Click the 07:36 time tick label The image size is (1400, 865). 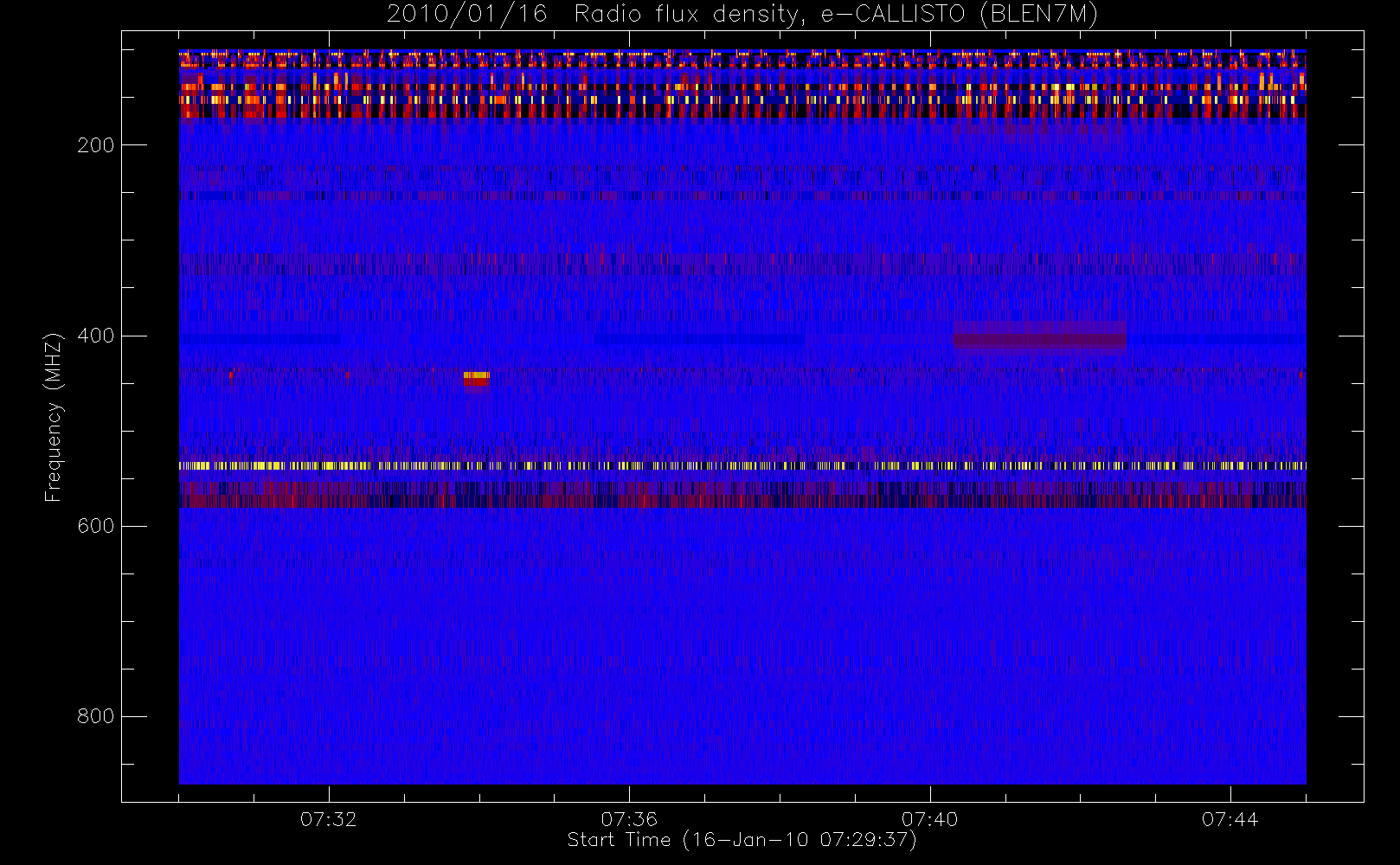tap(629, 819)
